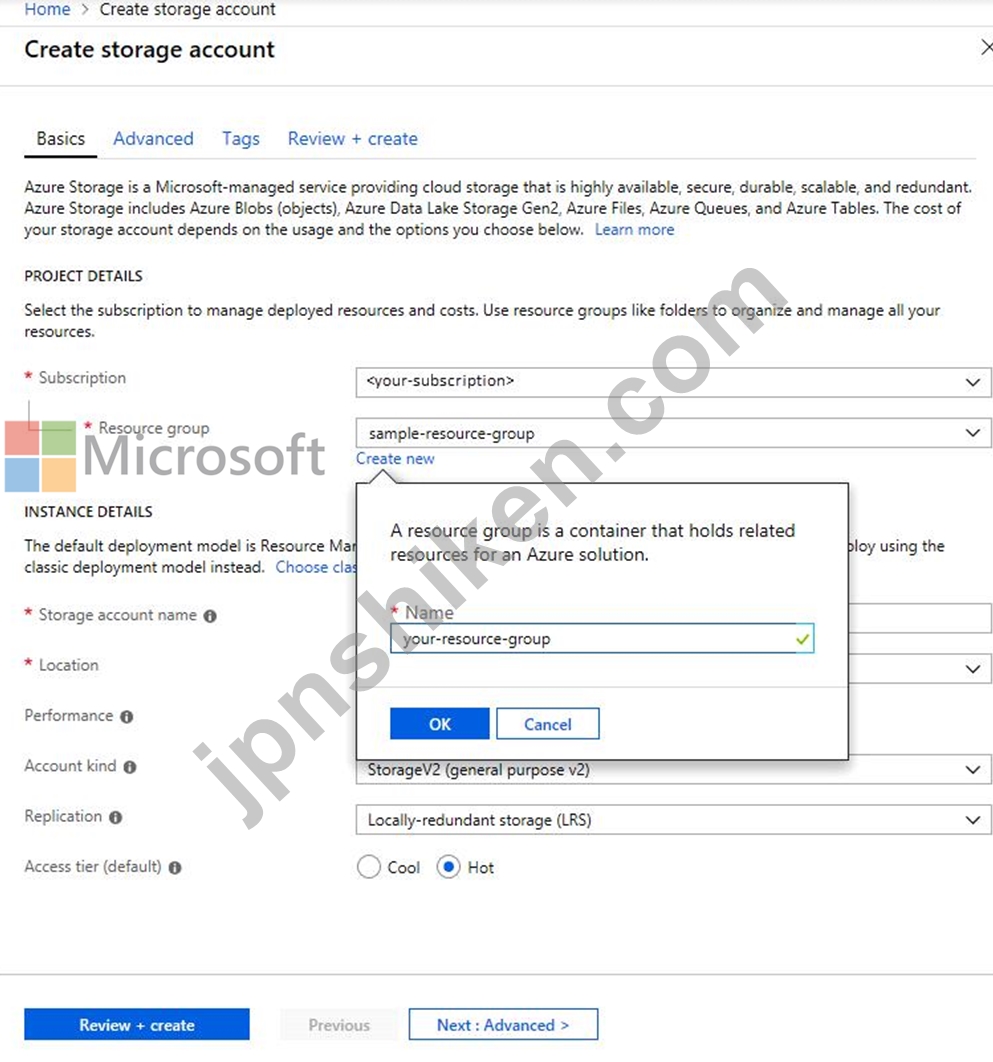Click the Choose classic deployment link
The image size is (993, 1062).
pos(316,567)
